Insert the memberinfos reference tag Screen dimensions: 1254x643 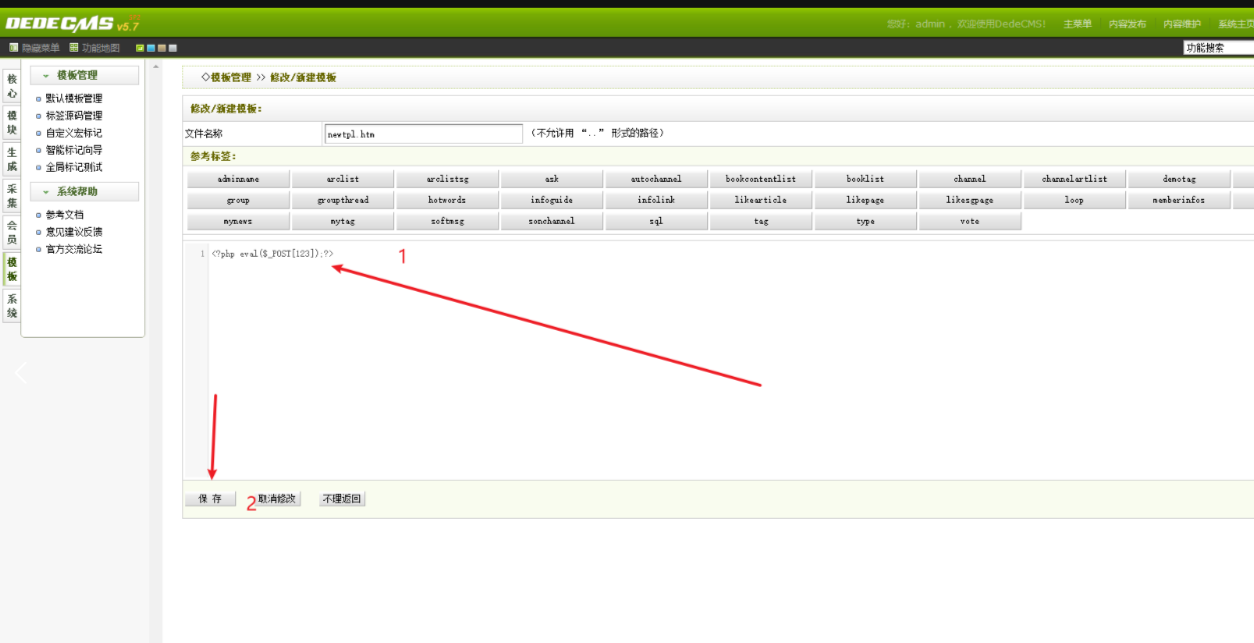(x=1179, y=200)
